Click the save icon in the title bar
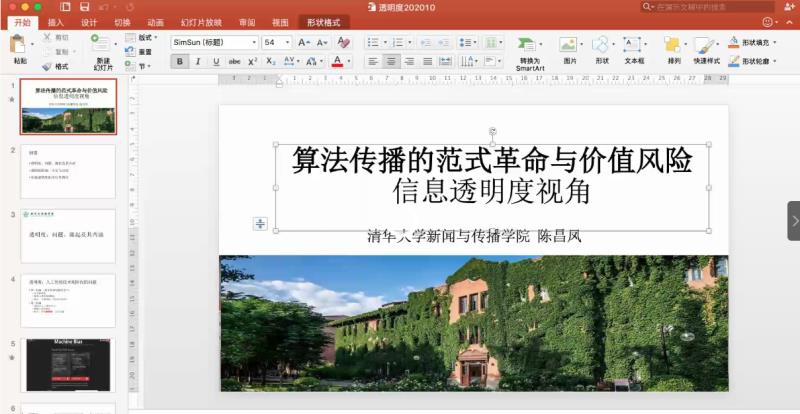Image resolution: width=800 pixels, height=414 pixels. point(85,7)
